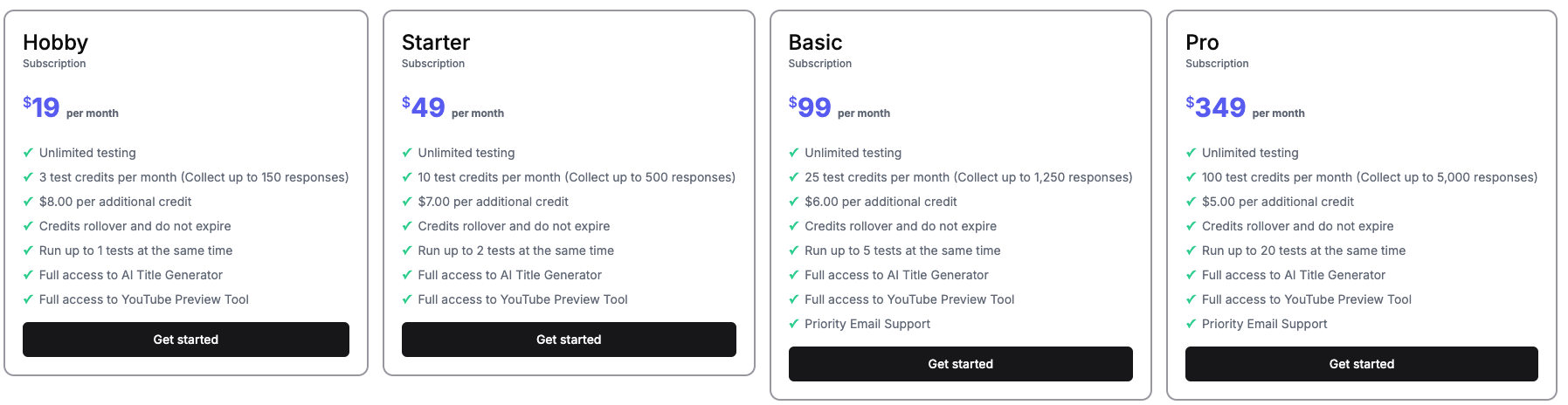Click checkmark beside Hobby's Unlimited testing
Viewport: 1568px width, 405px height.
tap(28, 153)
